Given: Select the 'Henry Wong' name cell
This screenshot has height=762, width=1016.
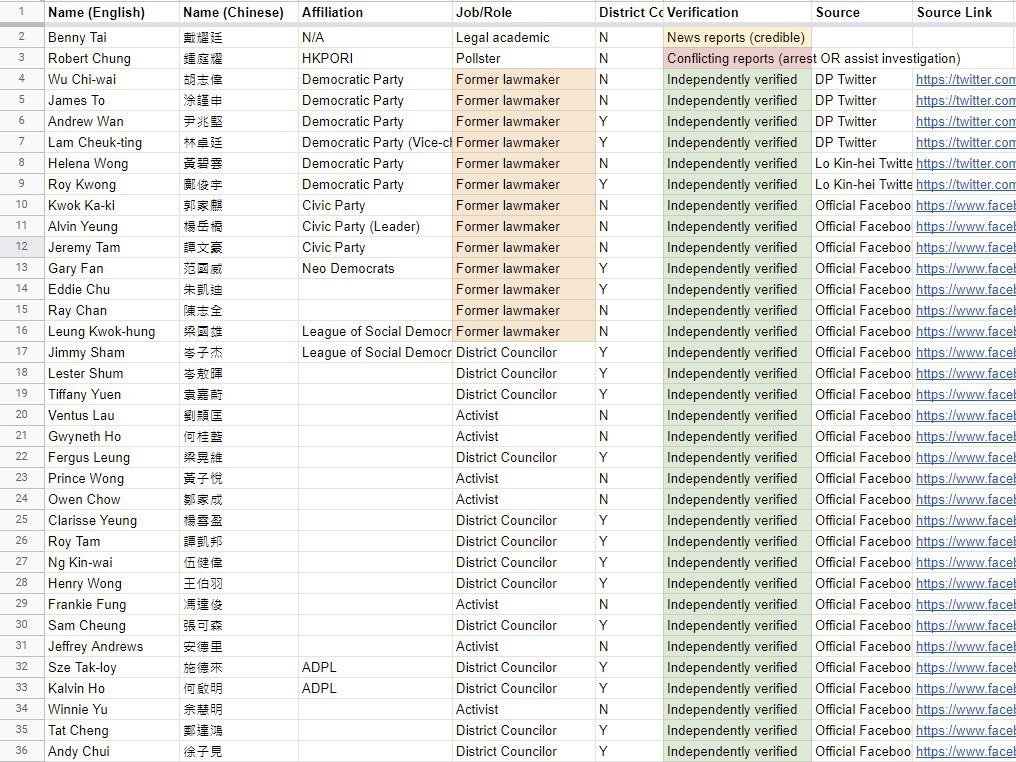Looking at the screenshot, I should pyautogui.click(x=111, y=583).
